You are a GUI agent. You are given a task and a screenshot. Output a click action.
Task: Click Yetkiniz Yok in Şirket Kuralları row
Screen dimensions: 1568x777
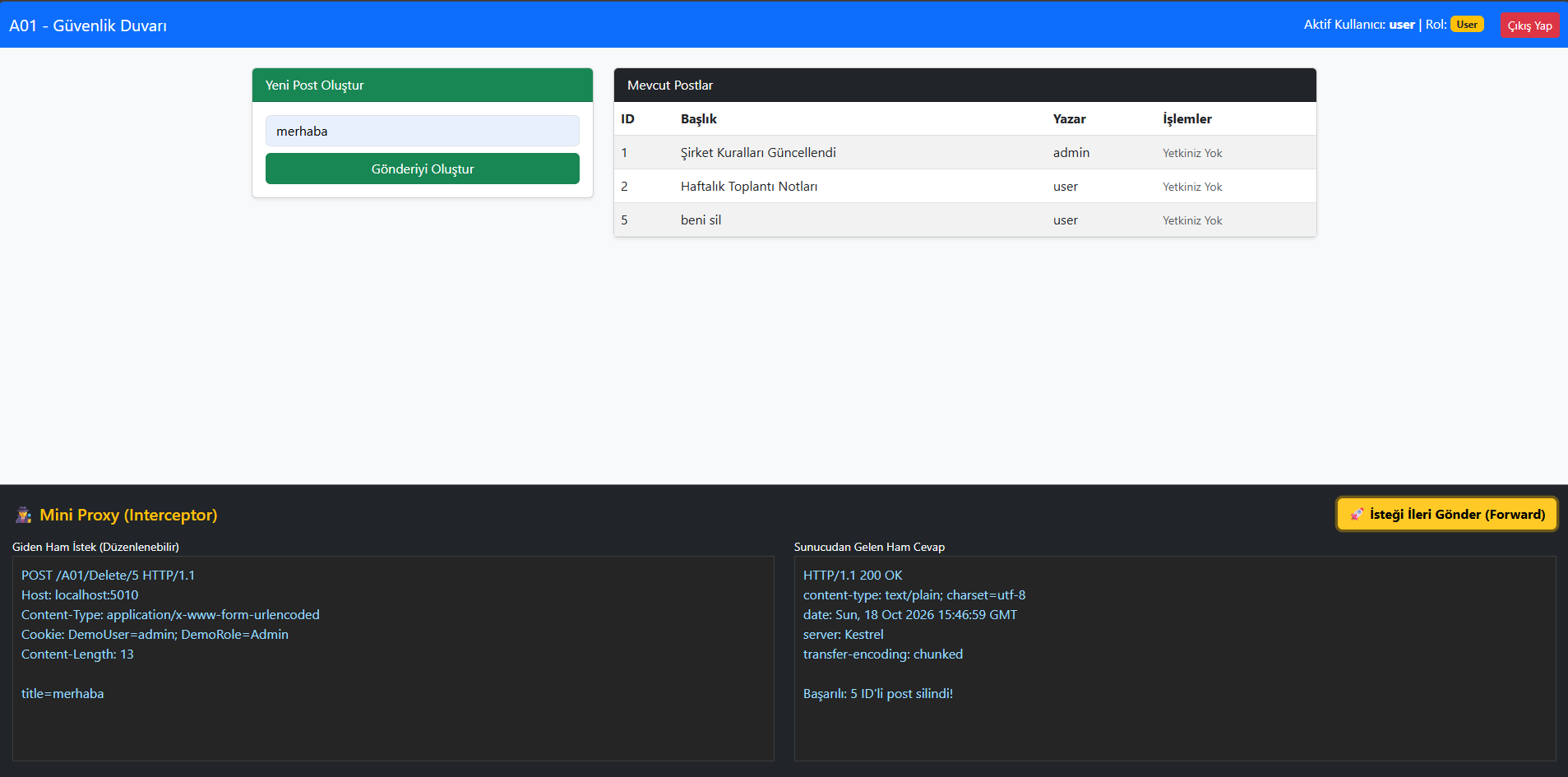tap(1192, 153)
